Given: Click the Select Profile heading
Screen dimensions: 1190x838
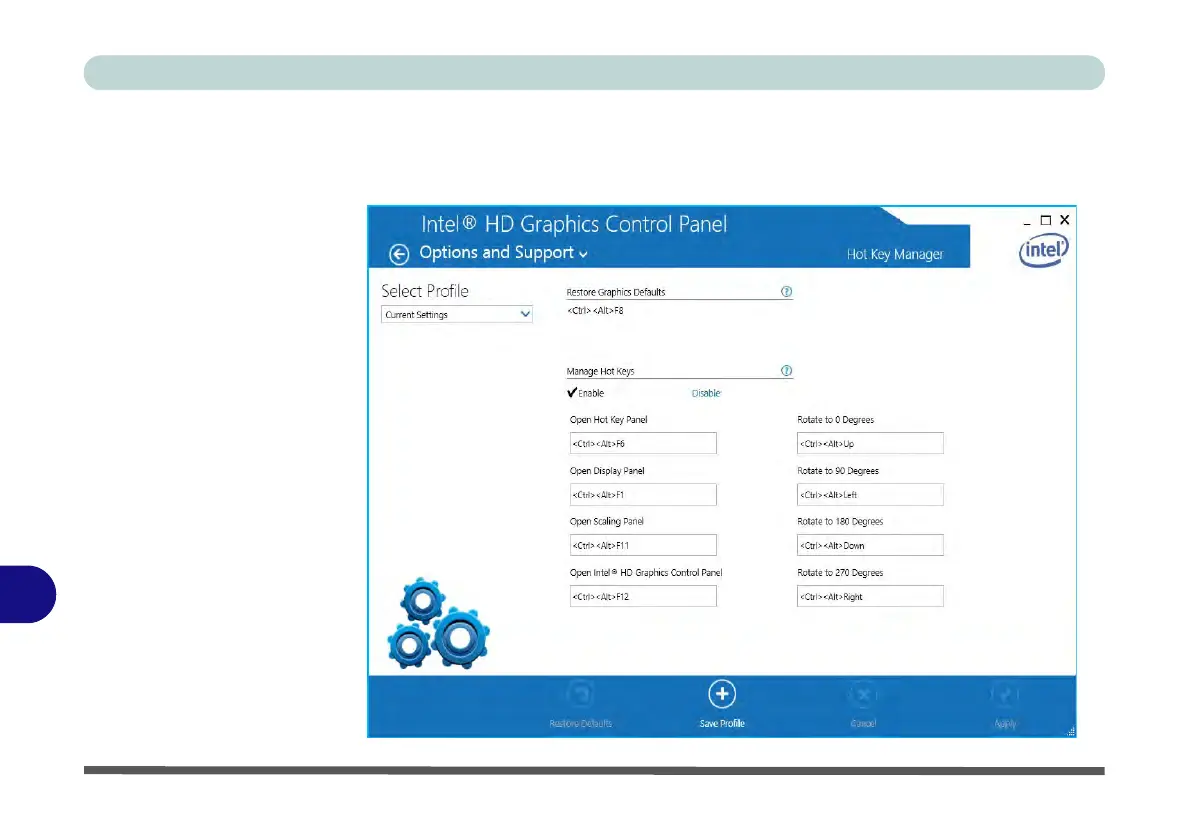Looking at the screenshot, I should 425,291.
